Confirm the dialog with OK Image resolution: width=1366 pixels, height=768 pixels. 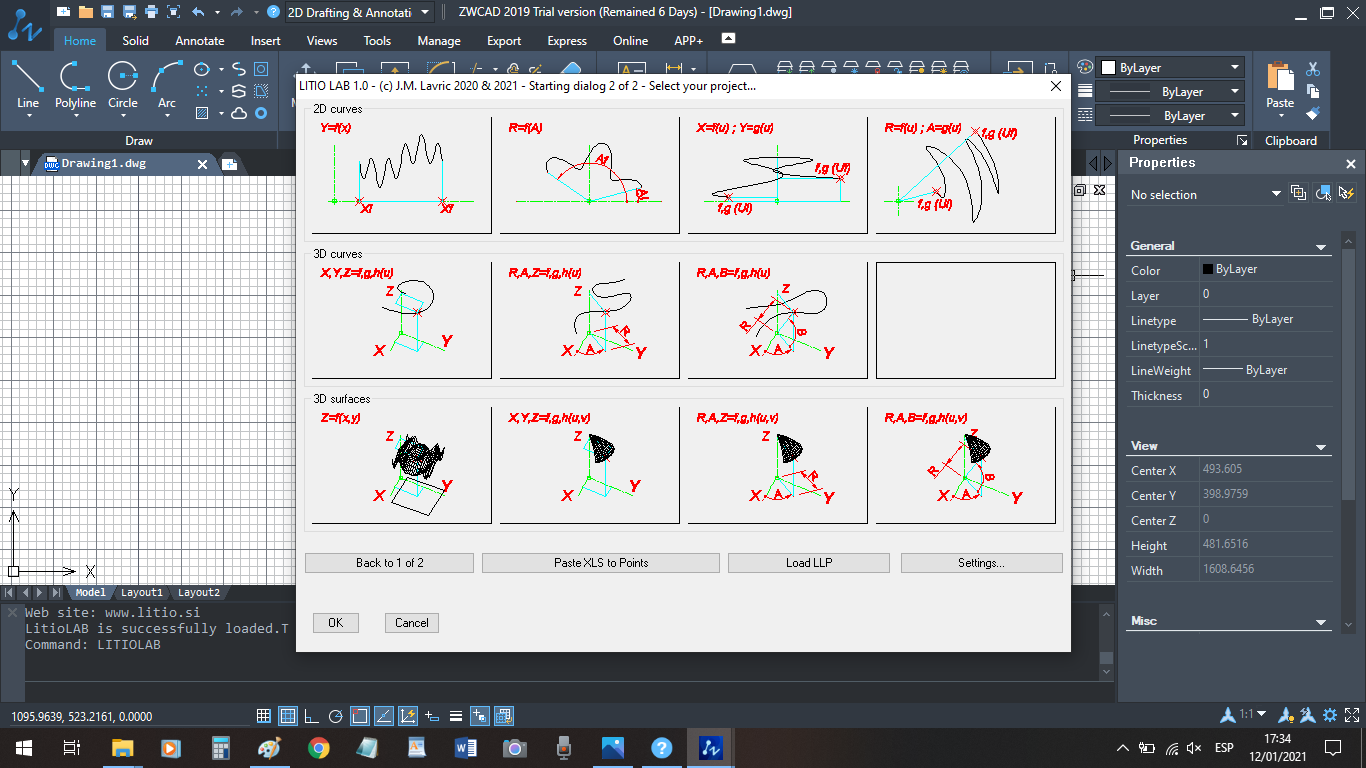335,623
